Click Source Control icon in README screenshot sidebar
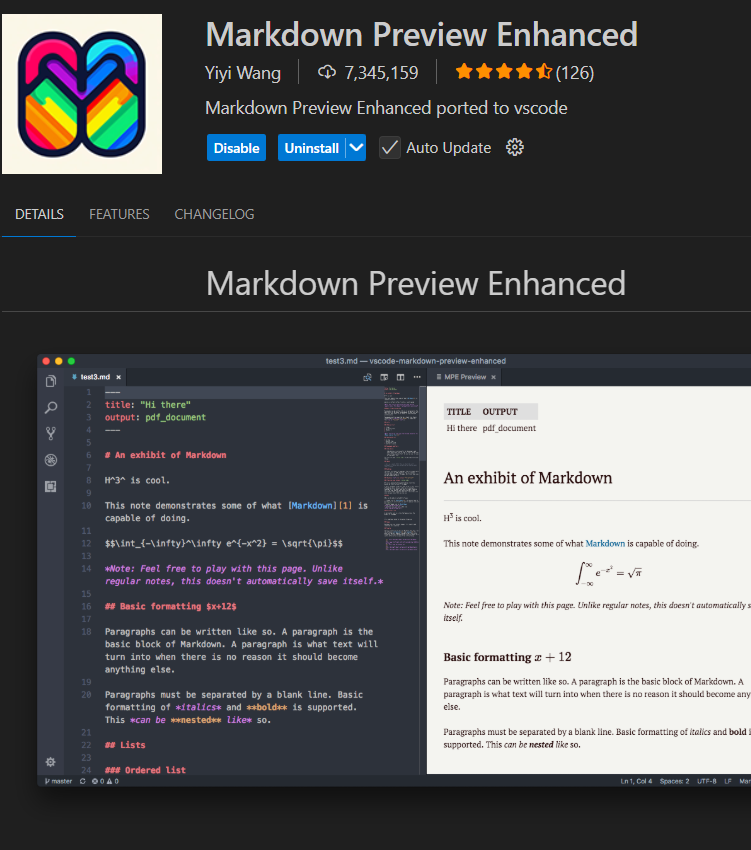 [x=51, y=433]
